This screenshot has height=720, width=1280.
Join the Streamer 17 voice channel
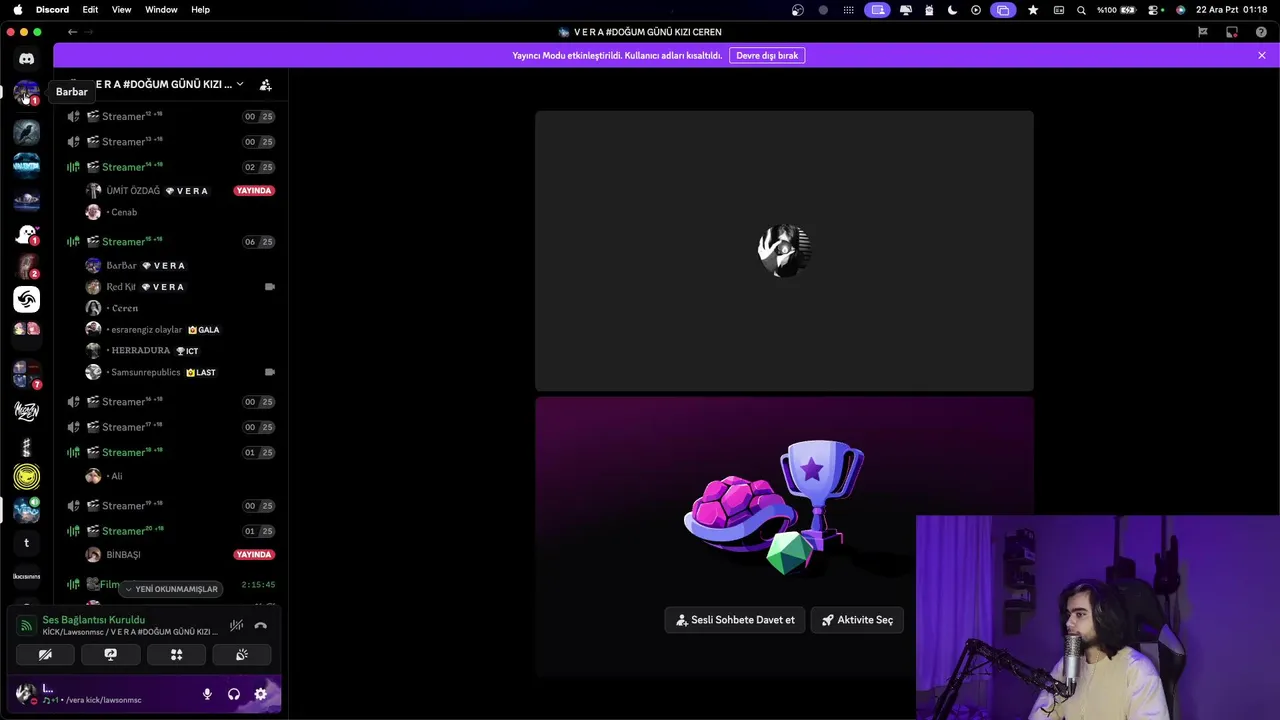pos(170,427)
